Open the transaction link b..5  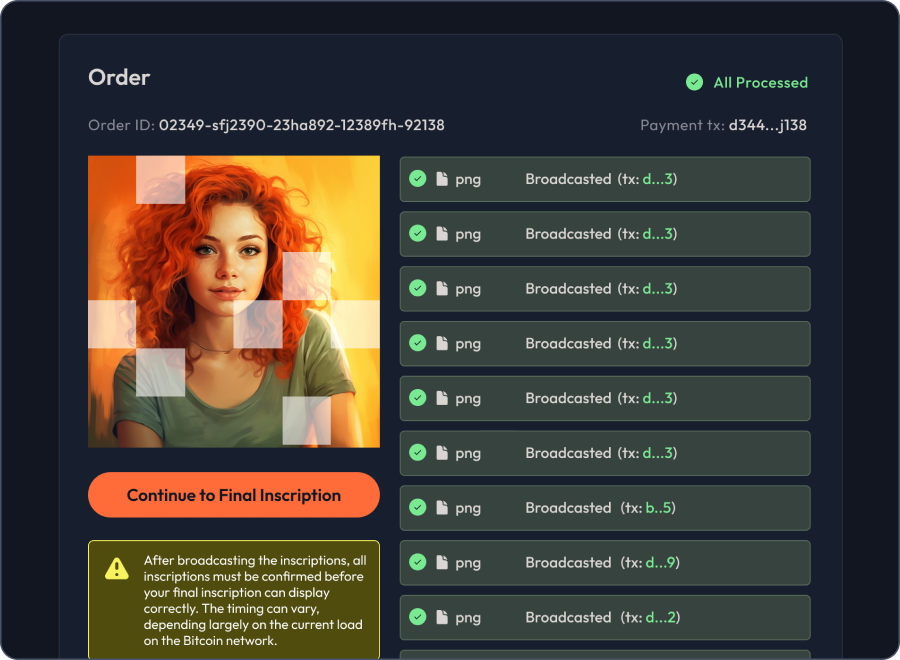pos(658,508)
